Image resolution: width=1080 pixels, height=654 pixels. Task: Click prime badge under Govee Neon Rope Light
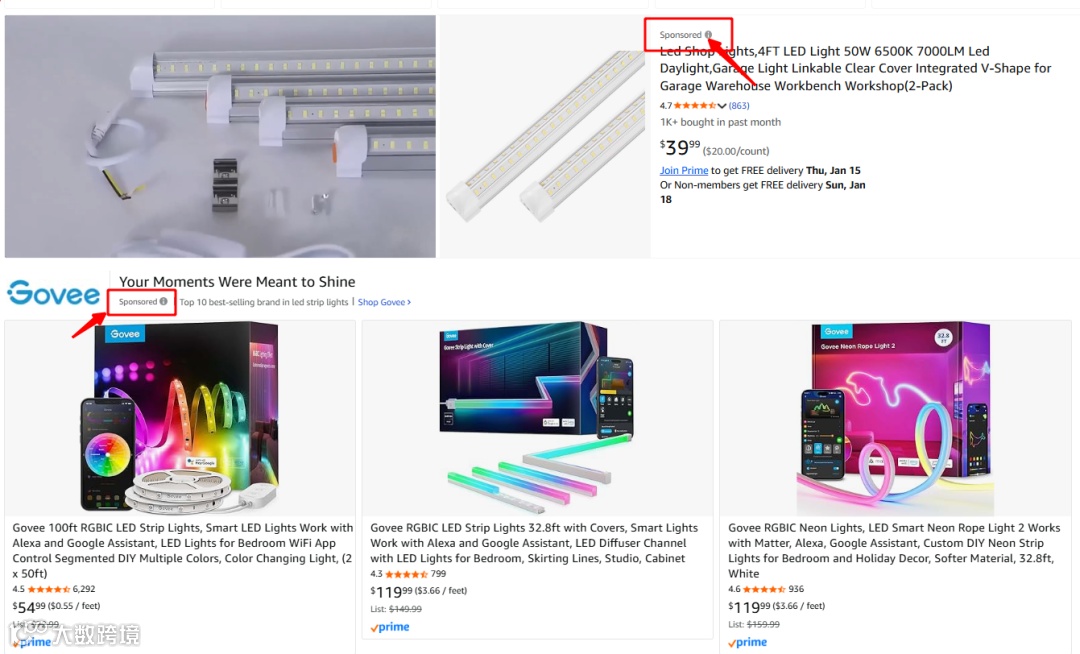click(748, 642)
